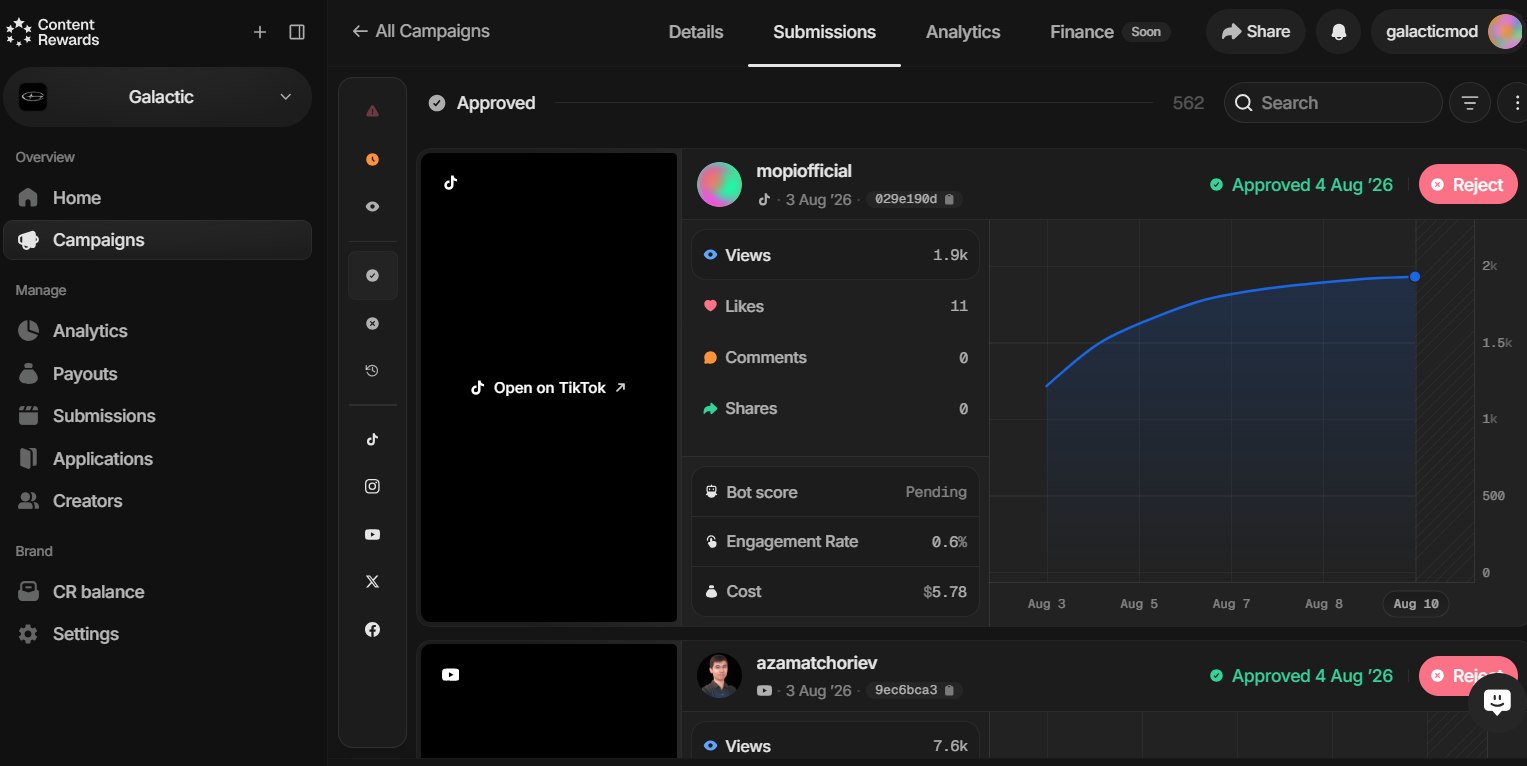The image size is (1527, 766).
Task: Select the approved checkmark filter in the rail
Action: 373,275
